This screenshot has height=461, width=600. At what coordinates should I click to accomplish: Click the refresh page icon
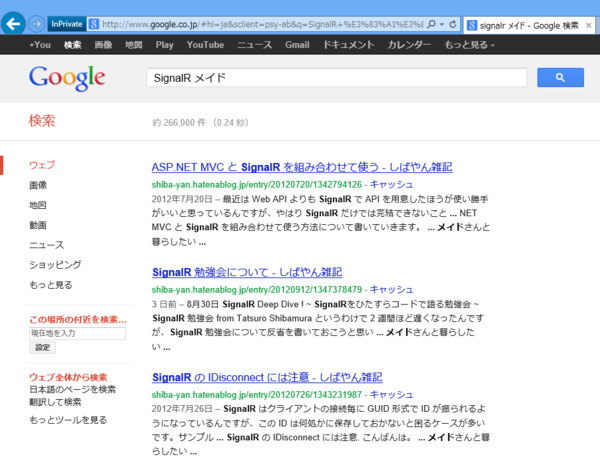point(453,24)
